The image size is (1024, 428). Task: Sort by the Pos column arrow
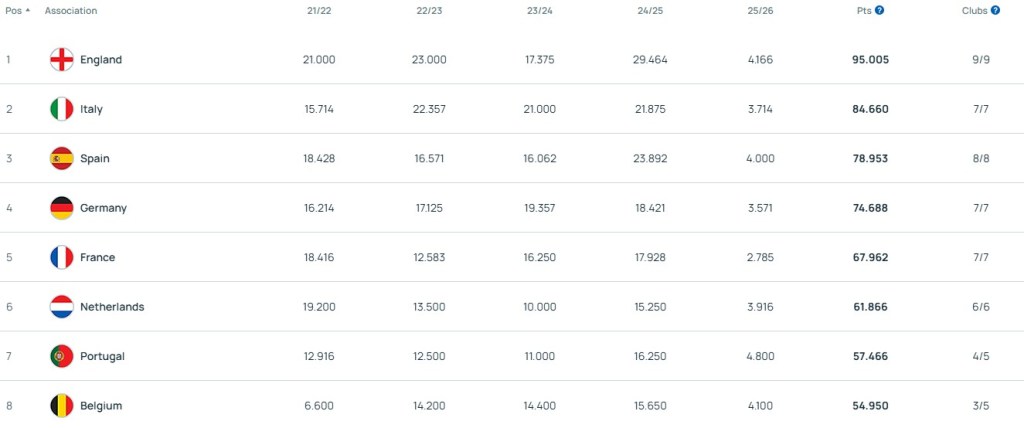(x=27, y=10)
